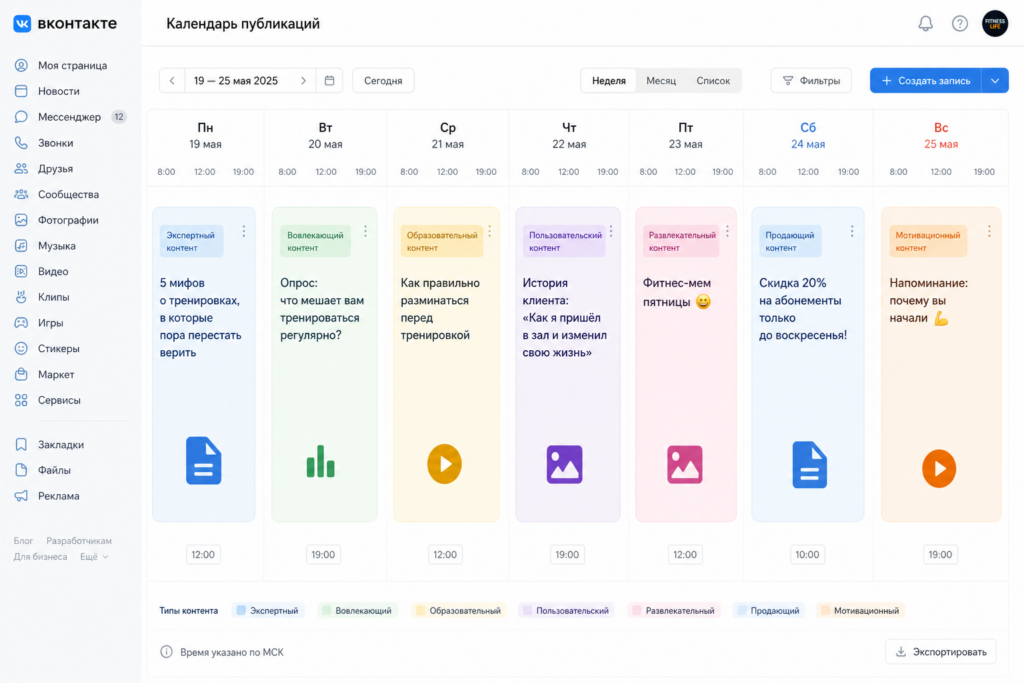Image resolution: width=1024 pixels, height=683 pixels.
Task: Open options menu for Пользовательский контент card
Action: [611, 231]
